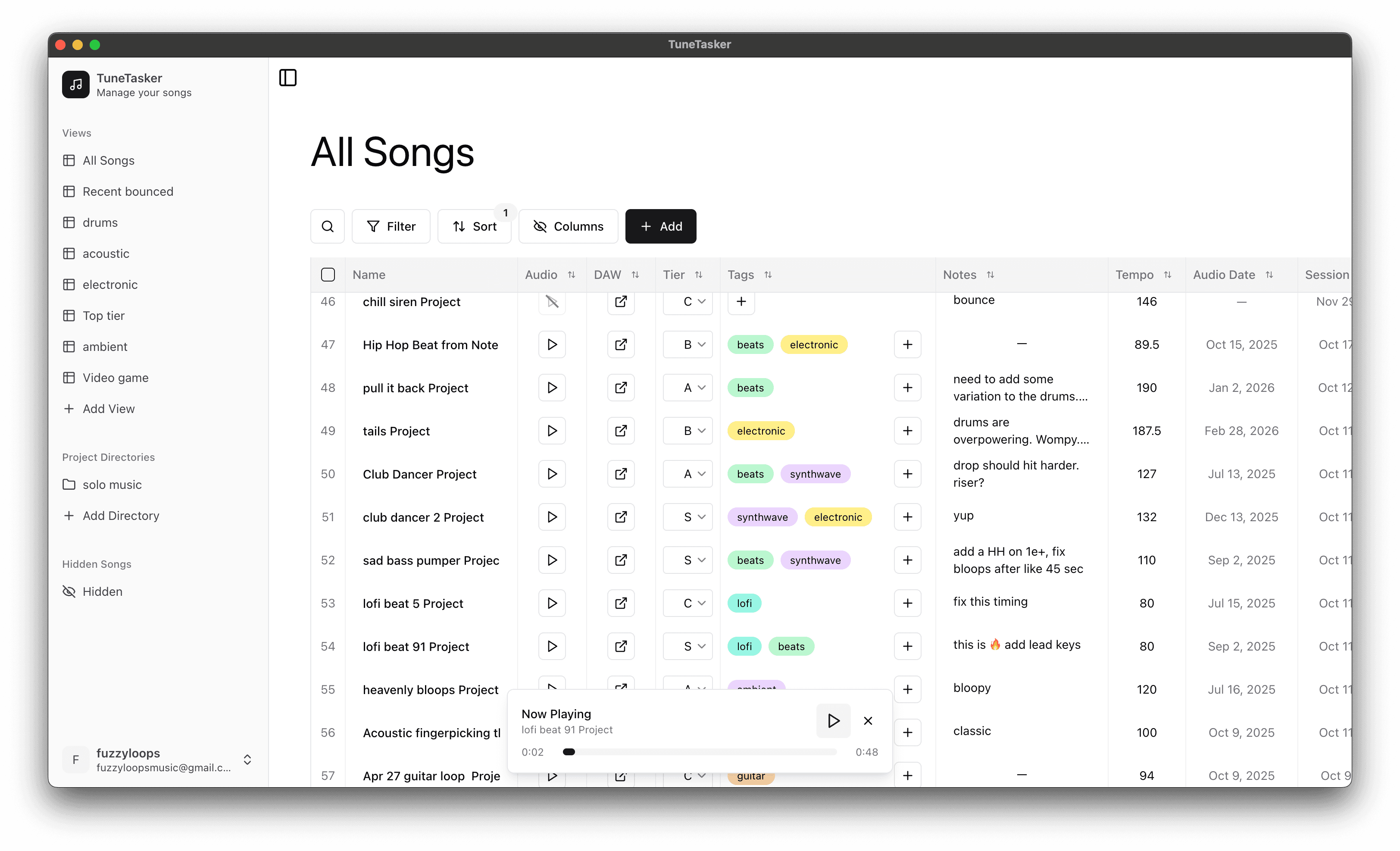Image resolution: width=1400 pixels, height=851 pixels.
Task: Sort table by Tempo column
Action: tap(1168, 275)
